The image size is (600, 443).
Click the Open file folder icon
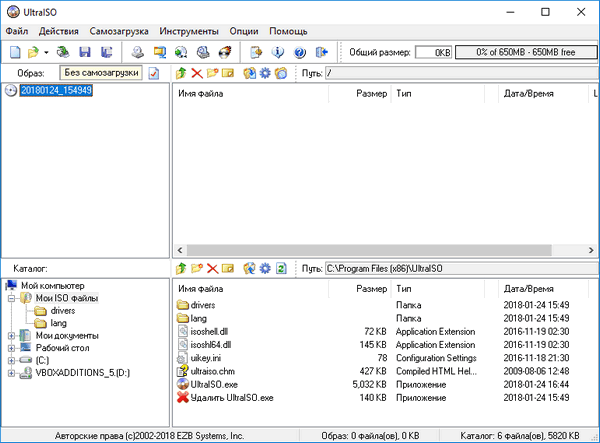[34, 52]
